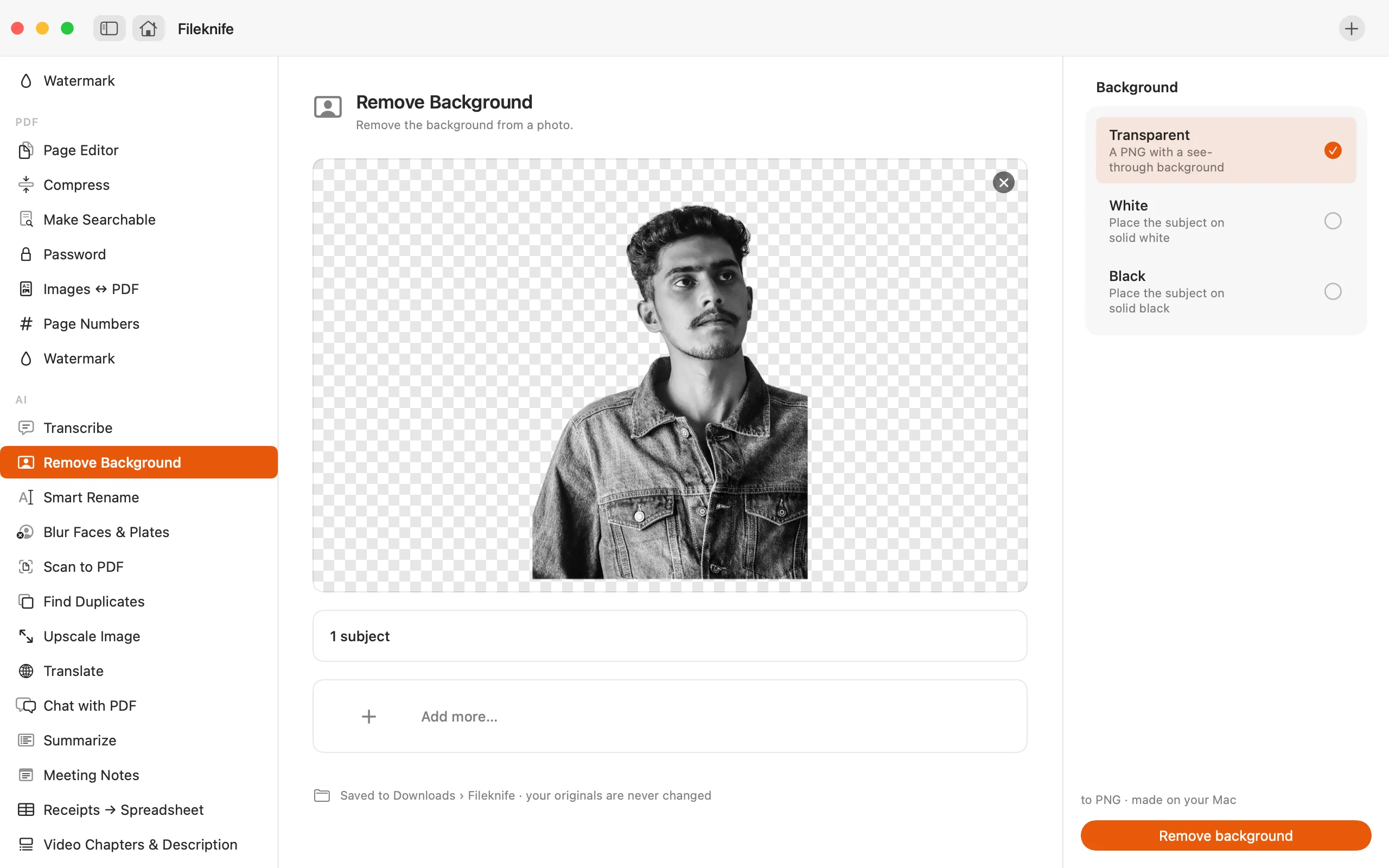Open the Transcribe tool
This screenshot has height=868, width=1389.
(139, 427)
